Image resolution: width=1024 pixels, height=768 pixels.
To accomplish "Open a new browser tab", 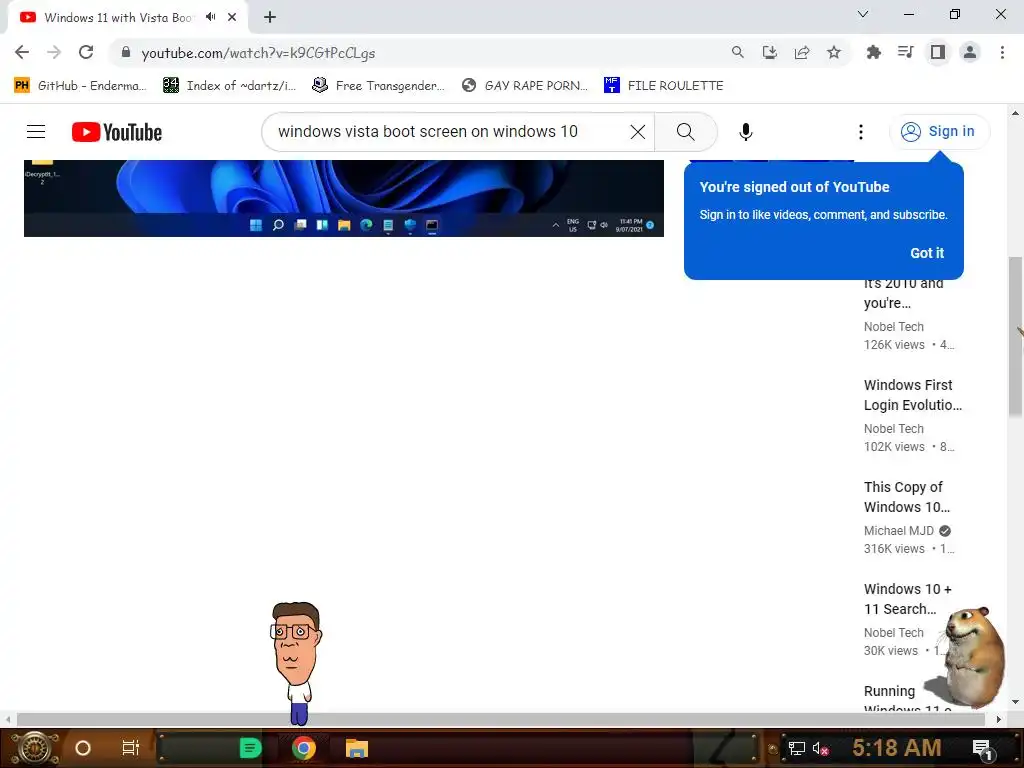I will (x=270, y=18).
